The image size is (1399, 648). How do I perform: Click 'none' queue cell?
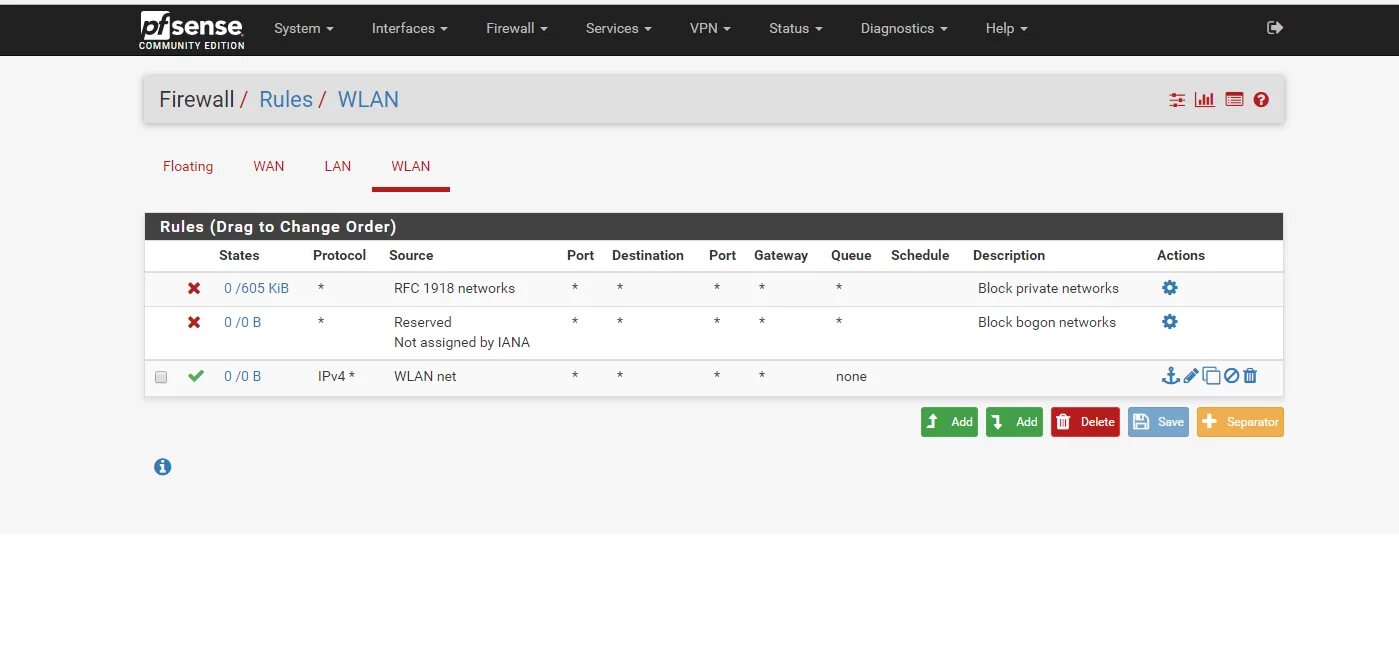851,376
